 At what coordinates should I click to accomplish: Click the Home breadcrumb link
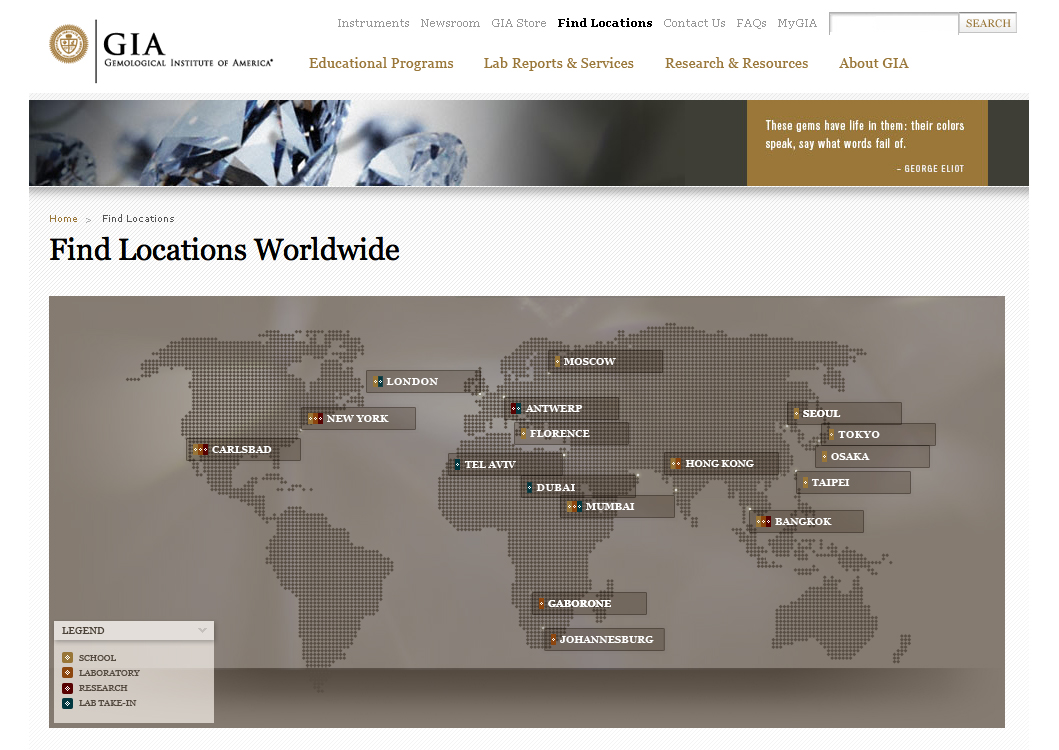tap(63, 219)
